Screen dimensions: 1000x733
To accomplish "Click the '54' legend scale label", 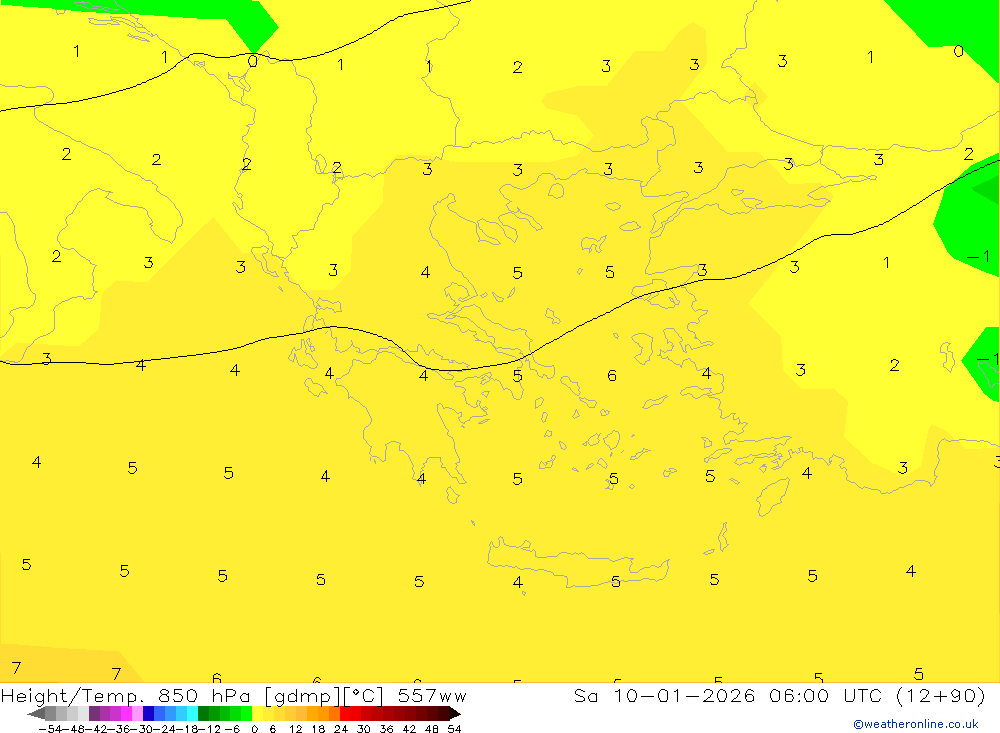I will pyautogui.click(x=454, y=729).
